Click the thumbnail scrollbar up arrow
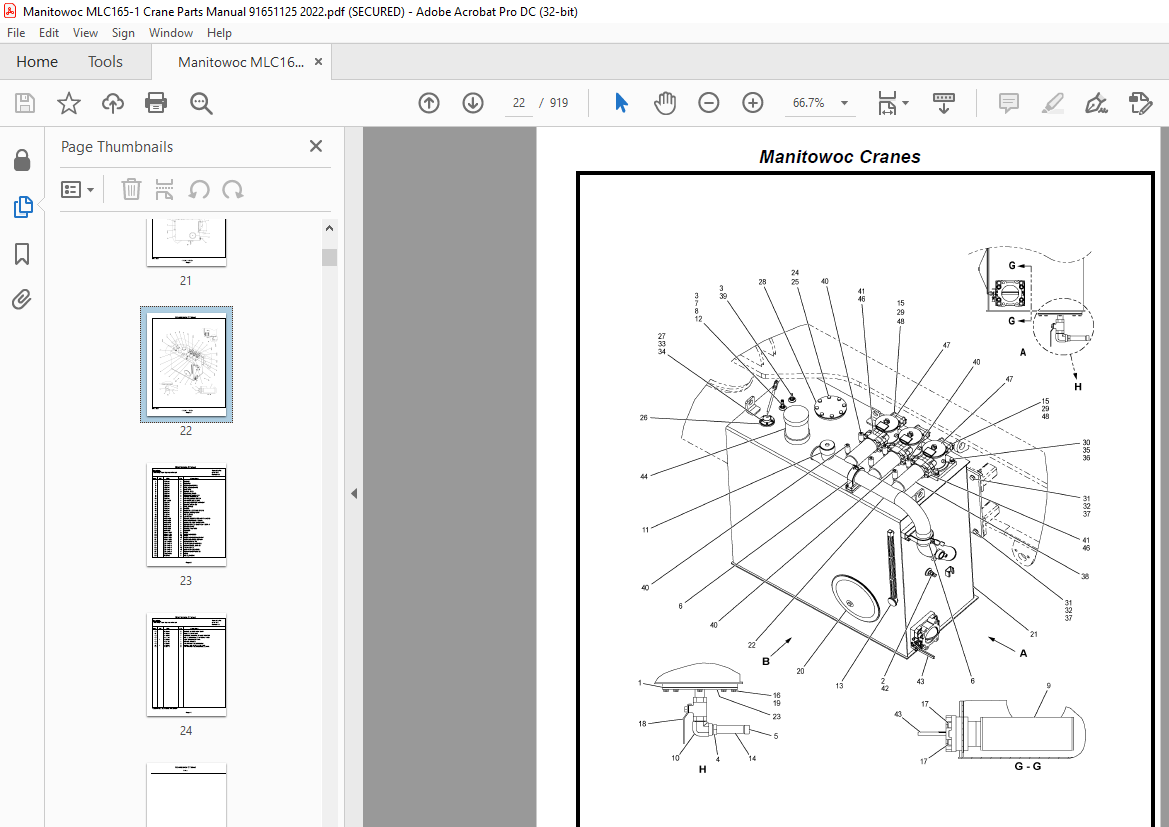 coord(330,228)
